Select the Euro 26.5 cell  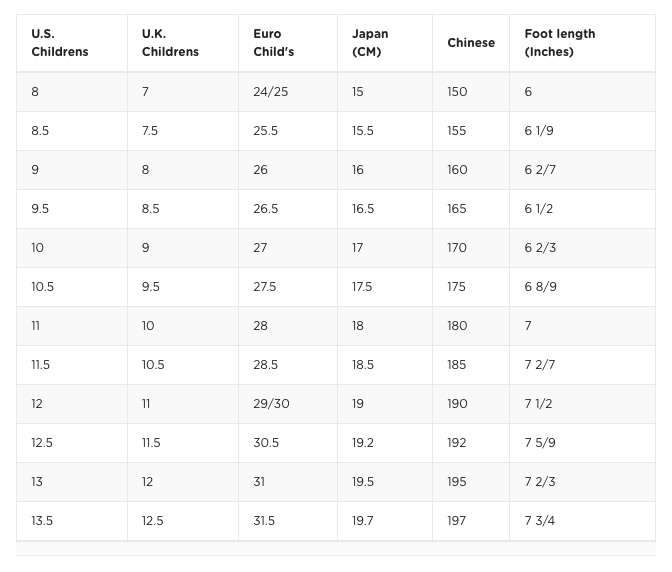click(265, 209)
